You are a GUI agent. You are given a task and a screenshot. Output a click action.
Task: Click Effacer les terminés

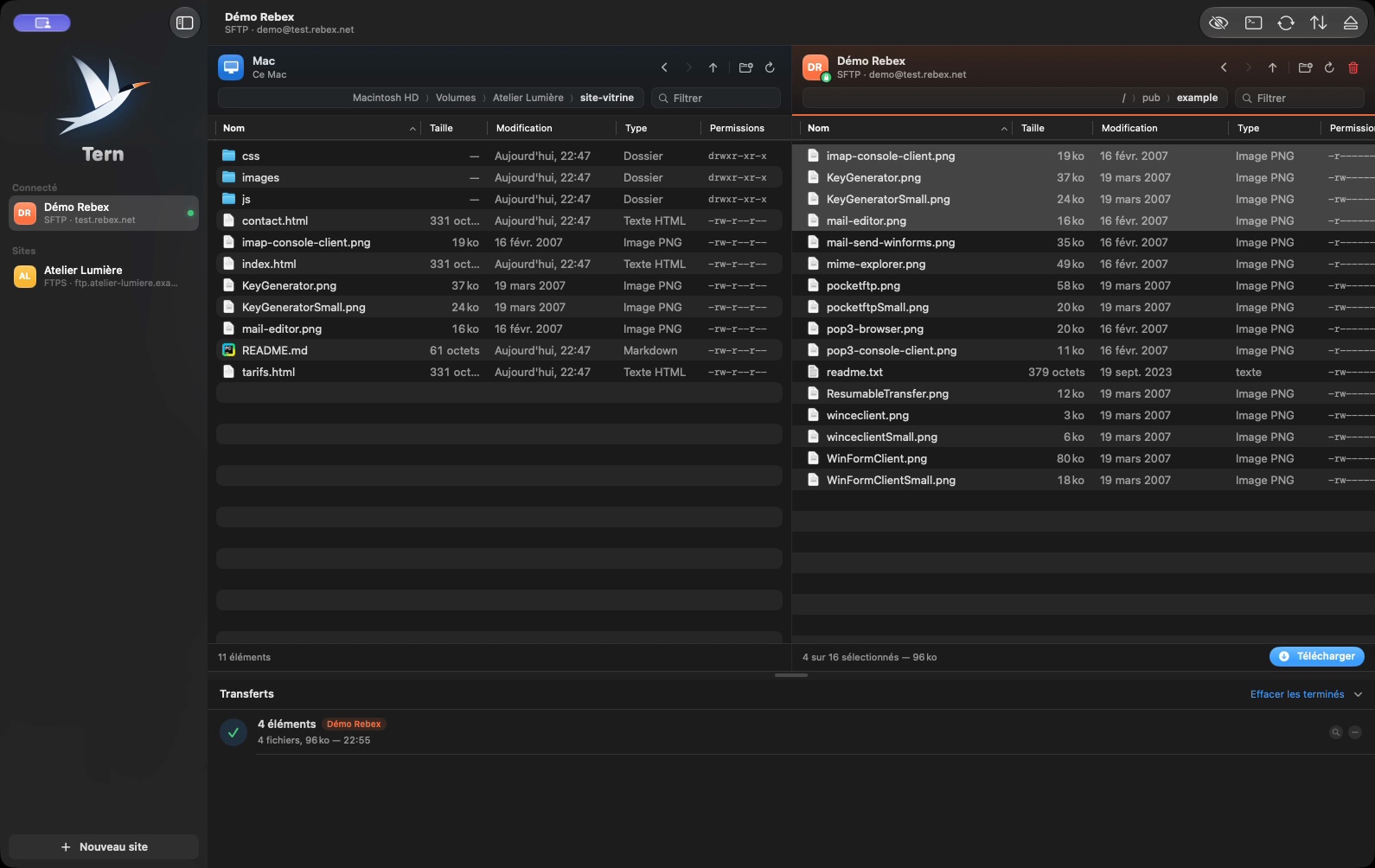1297,694
